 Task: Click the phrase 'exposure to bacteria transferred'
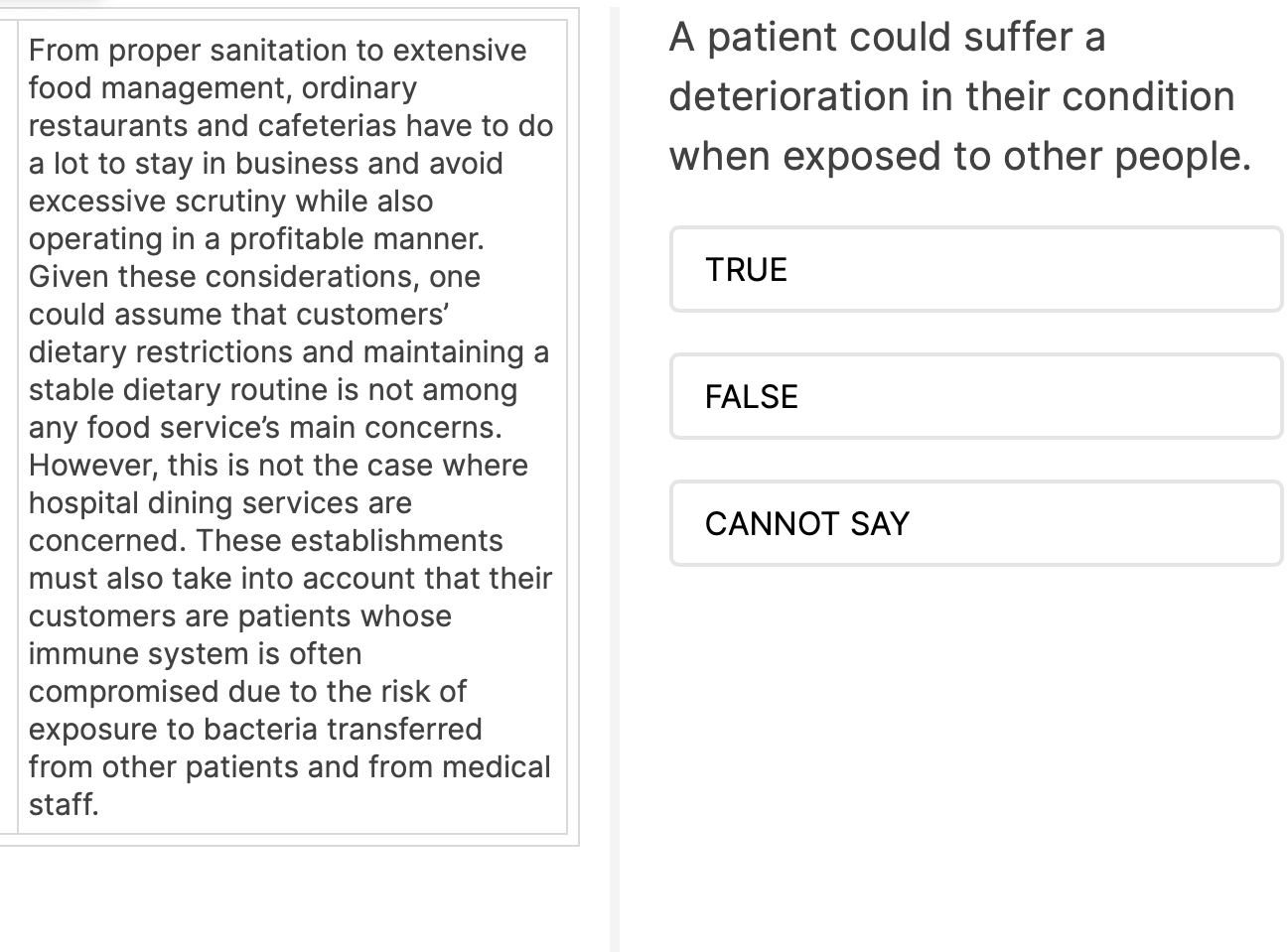pos(255,729)
